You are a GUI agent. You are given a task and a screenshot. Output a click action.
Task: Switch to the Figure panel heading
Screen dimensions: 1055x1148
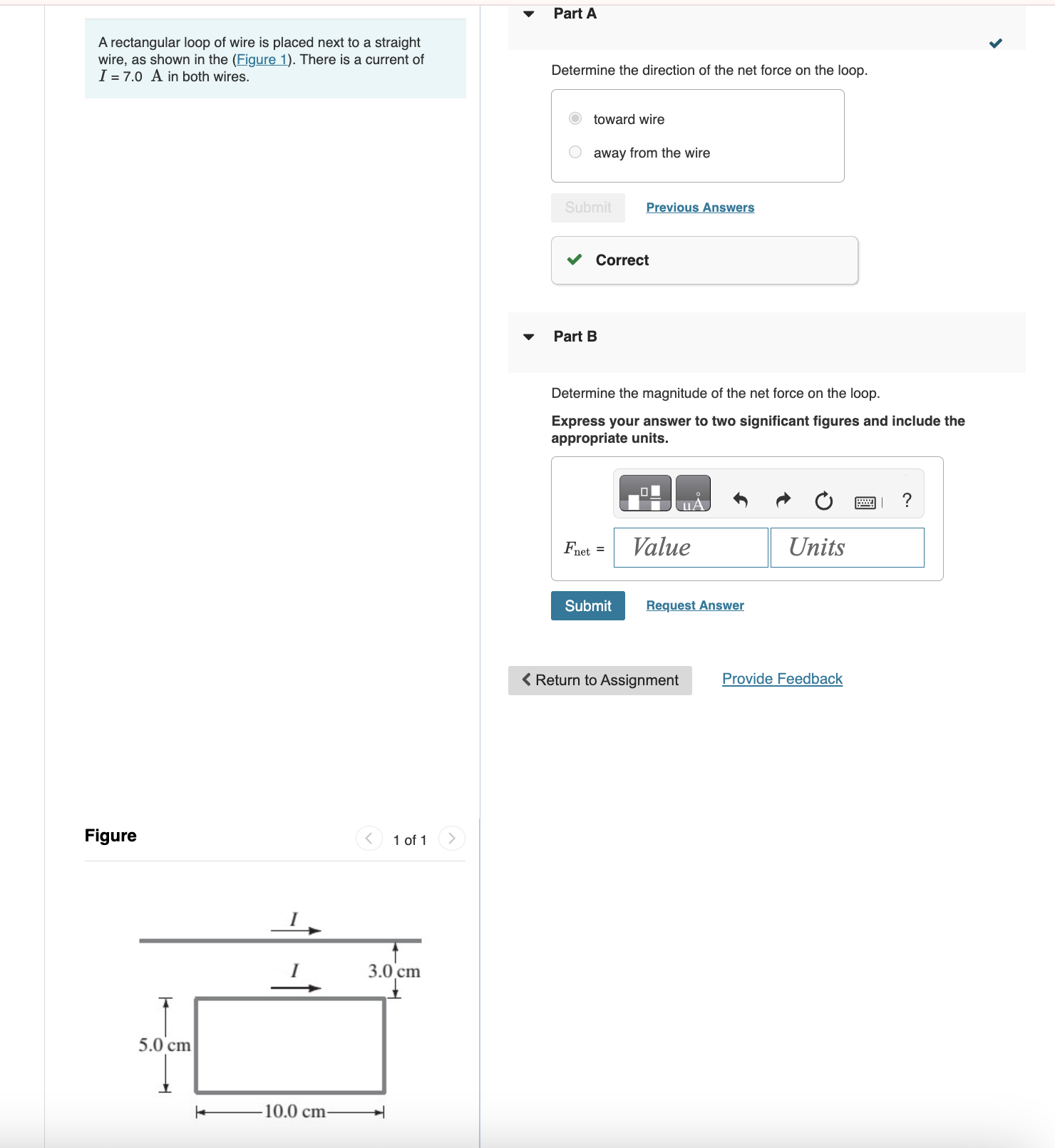[x=110, y=835]
